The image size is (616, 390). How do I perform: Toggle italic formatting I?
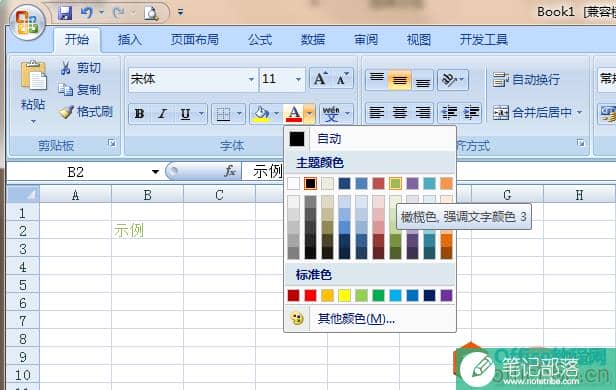162,114
